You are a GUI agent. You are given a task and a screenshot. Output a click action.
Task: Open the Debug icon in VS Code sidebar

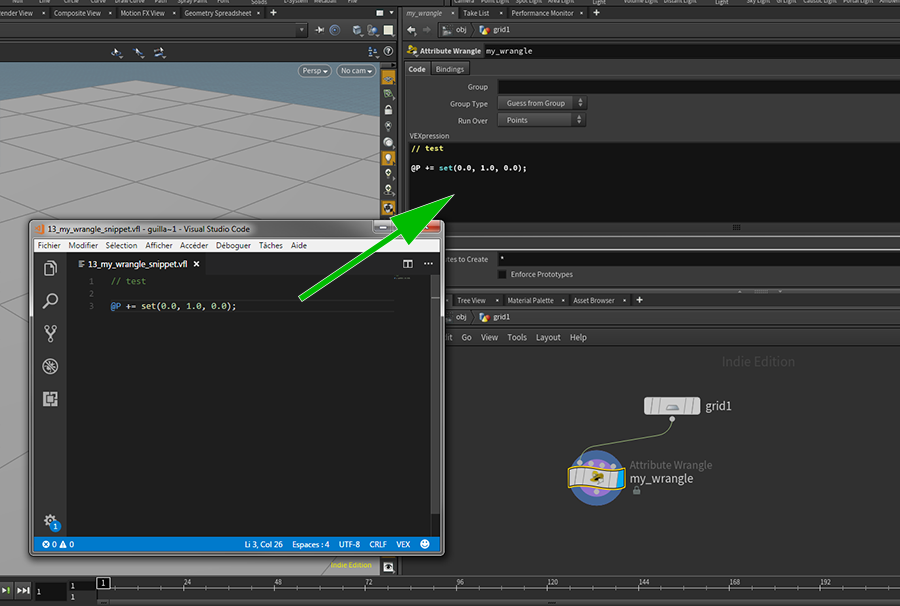click(x=50, y=367)
